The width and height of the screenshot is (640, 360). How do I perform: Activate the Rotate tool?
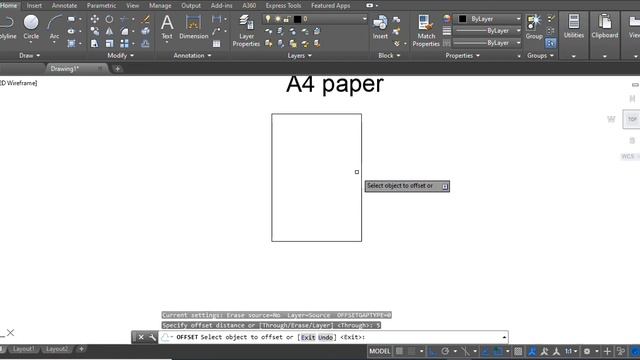(x=109, y=19)
